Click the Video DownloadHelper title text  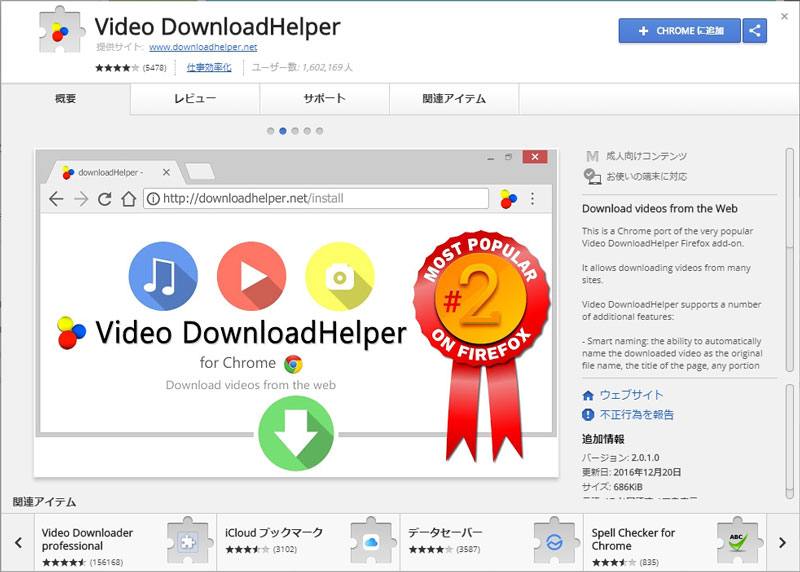[217, 27]
